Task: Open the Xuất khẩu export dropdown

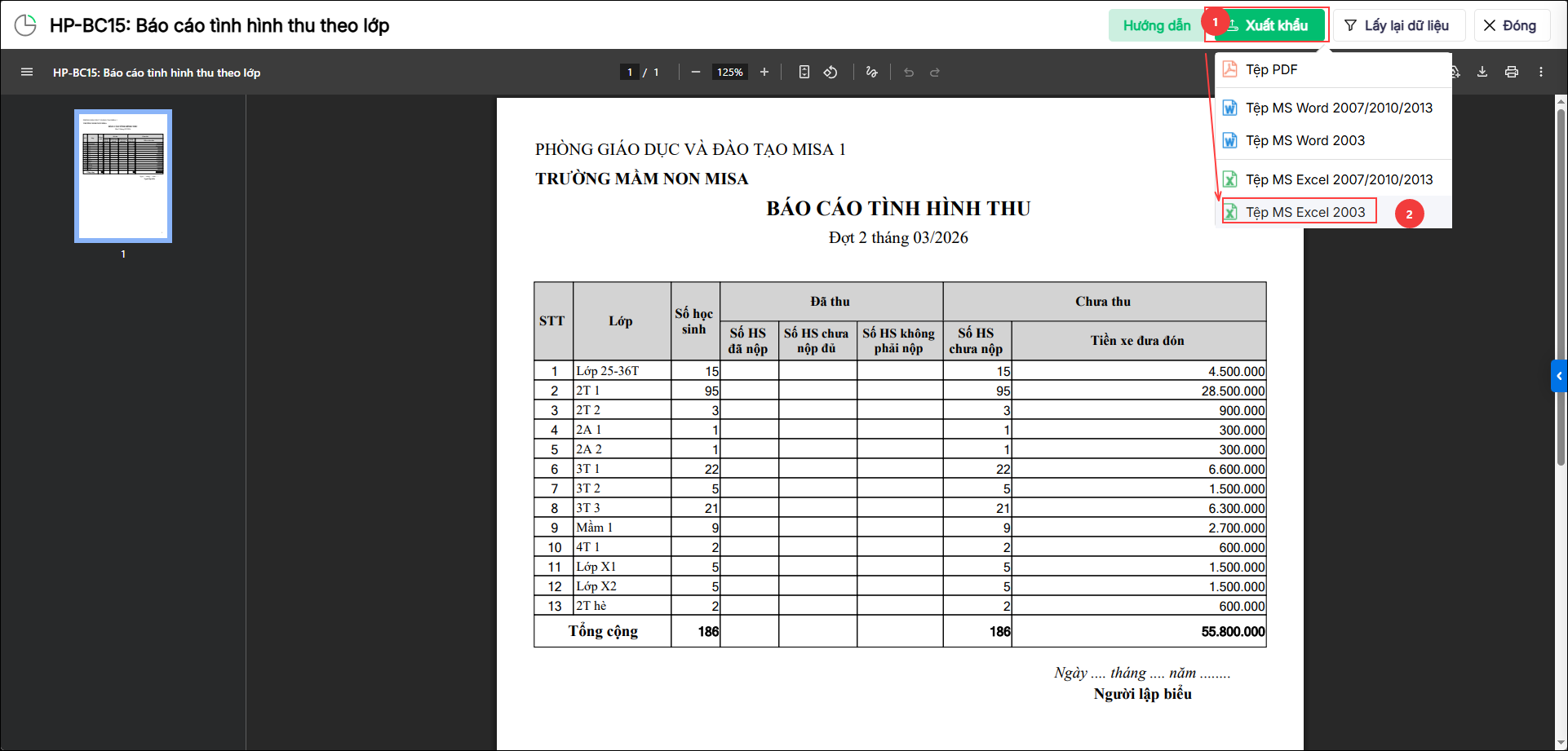Action: [1268, 25]
